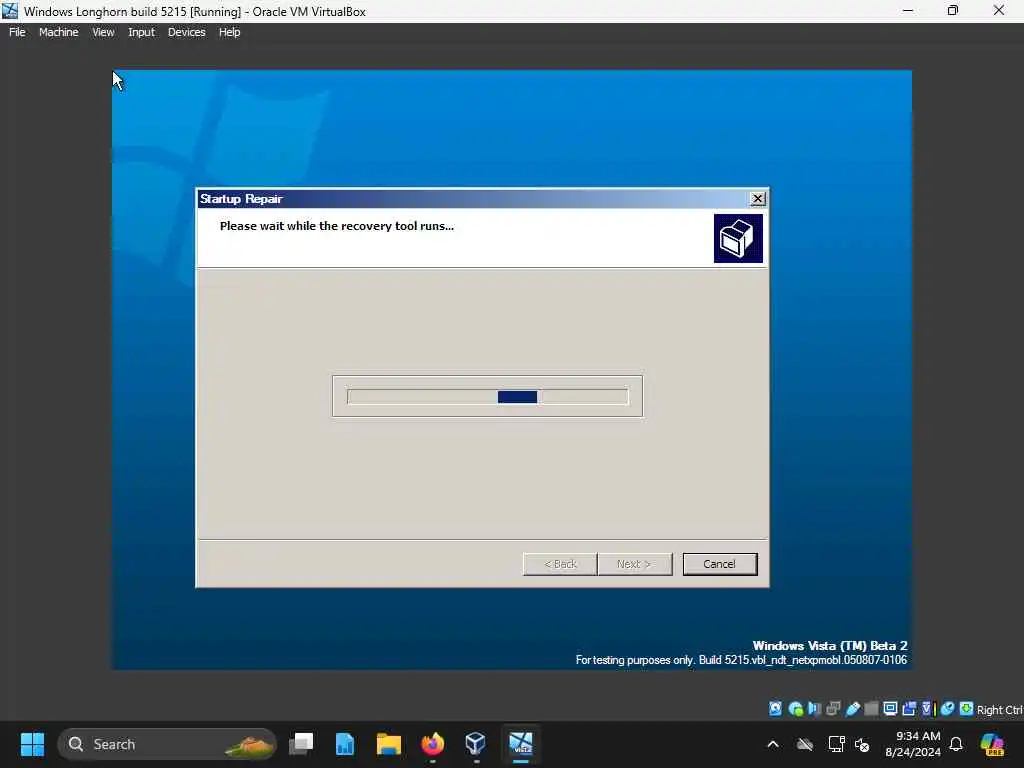Open the Windows Start menu
This screenshot has width=1024, height=768.
(x=33, y=744)
